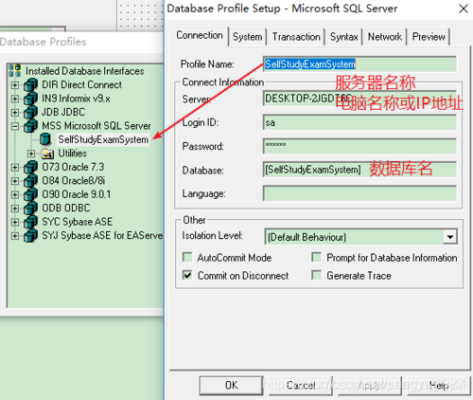Click the Cancel button
The height and width of the screenshot is (400, 473).
301,385
